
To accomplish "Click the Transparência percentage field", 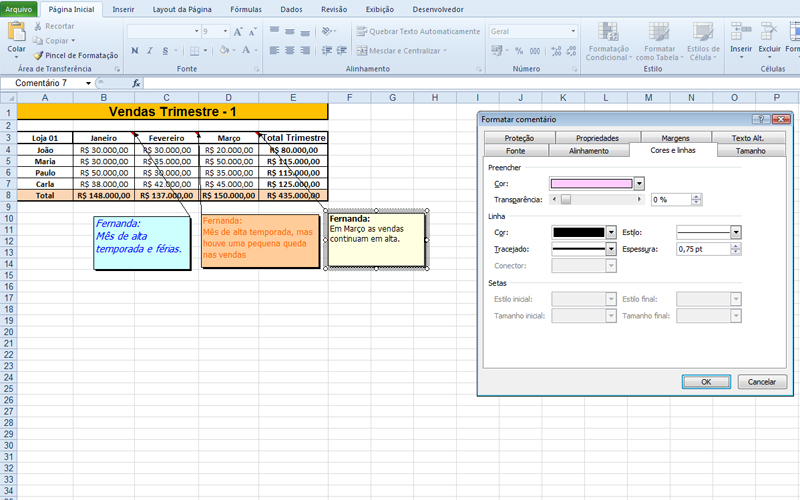I will (671, 199).
